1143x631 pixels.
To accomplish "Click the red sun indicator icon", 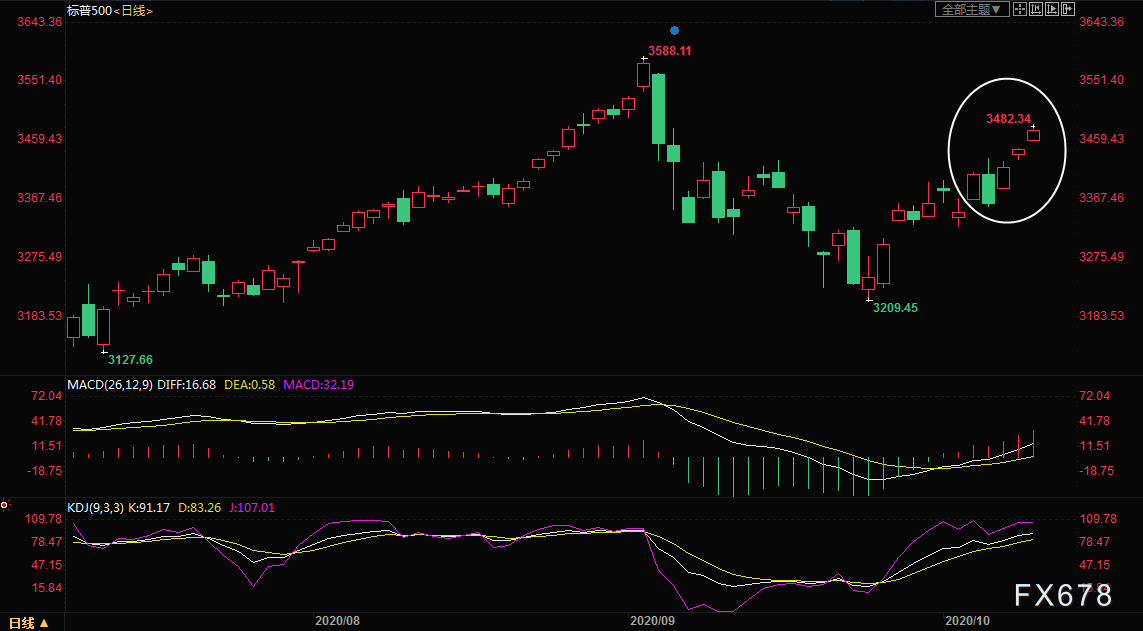I will click(4, 505).
